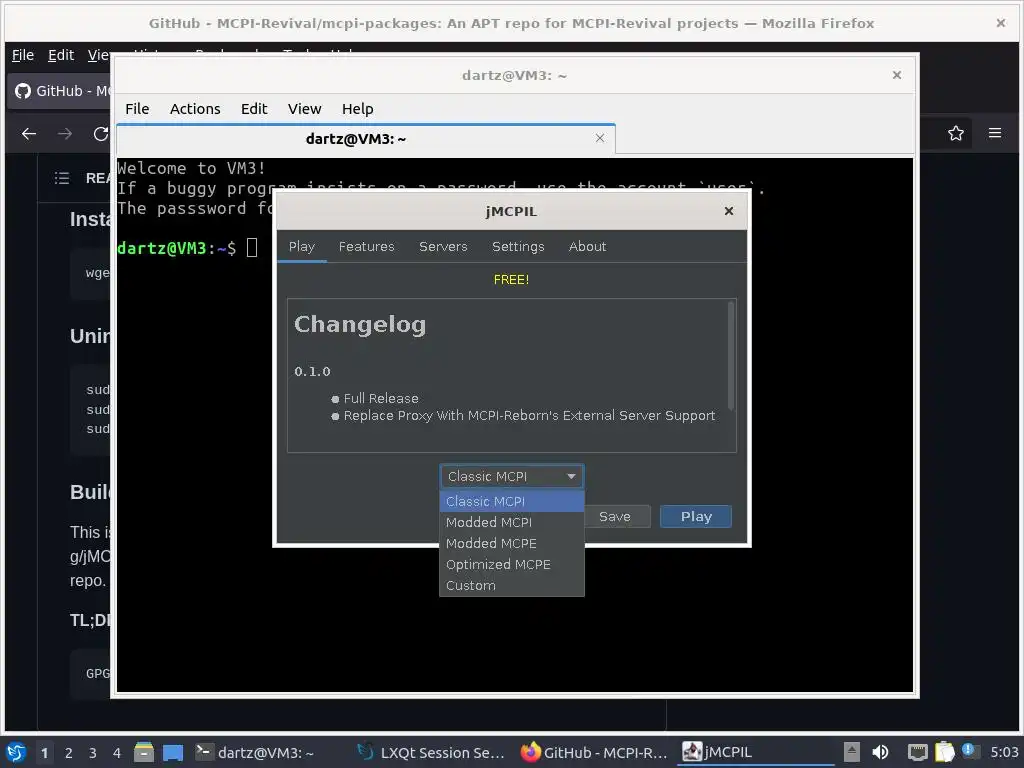Open the file manager icon in taskbar
The width and height of the screenshot is (1024, 768).
(144, 752)
